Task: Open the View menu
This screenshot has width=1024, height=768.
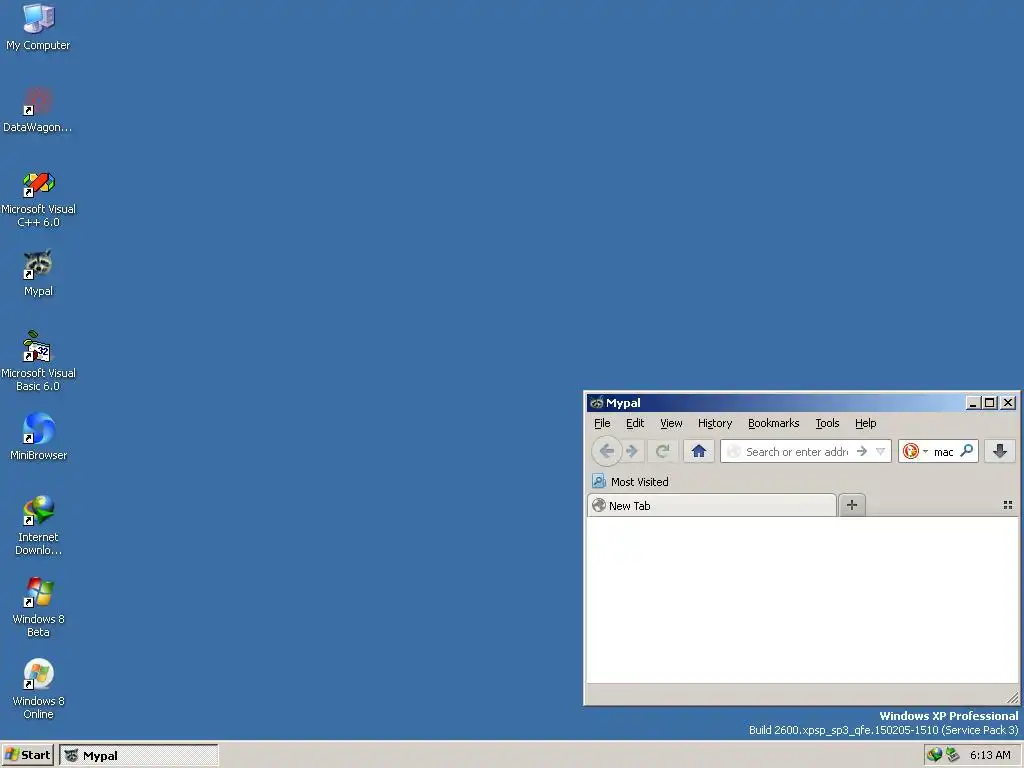Action: coord(671,423)
